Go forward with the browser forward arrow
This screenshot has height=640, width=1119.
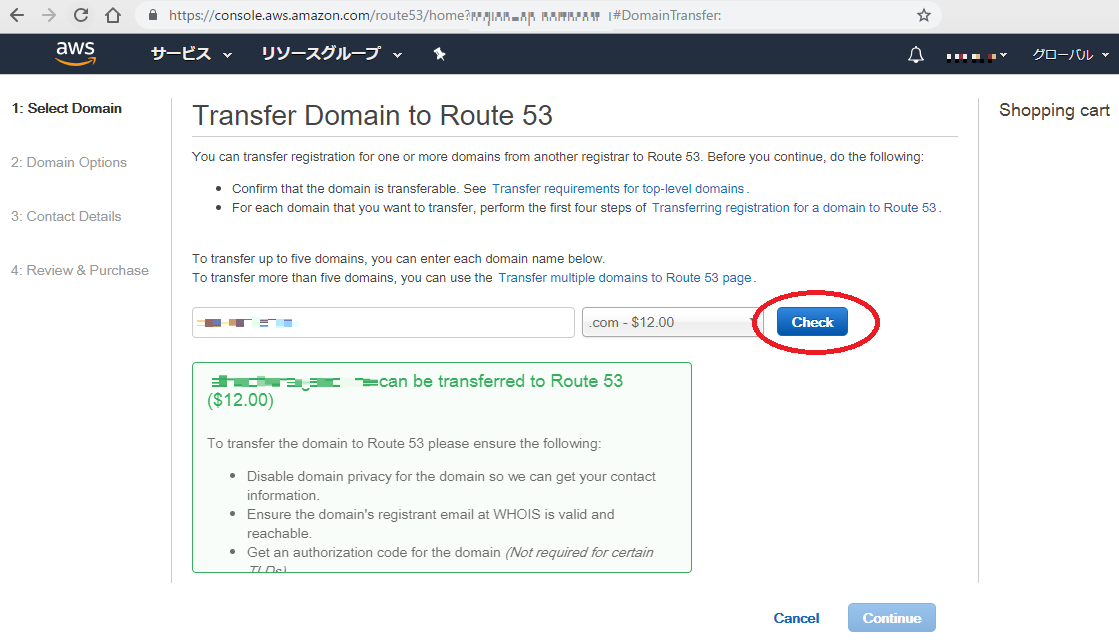click(x=49, y=15)
